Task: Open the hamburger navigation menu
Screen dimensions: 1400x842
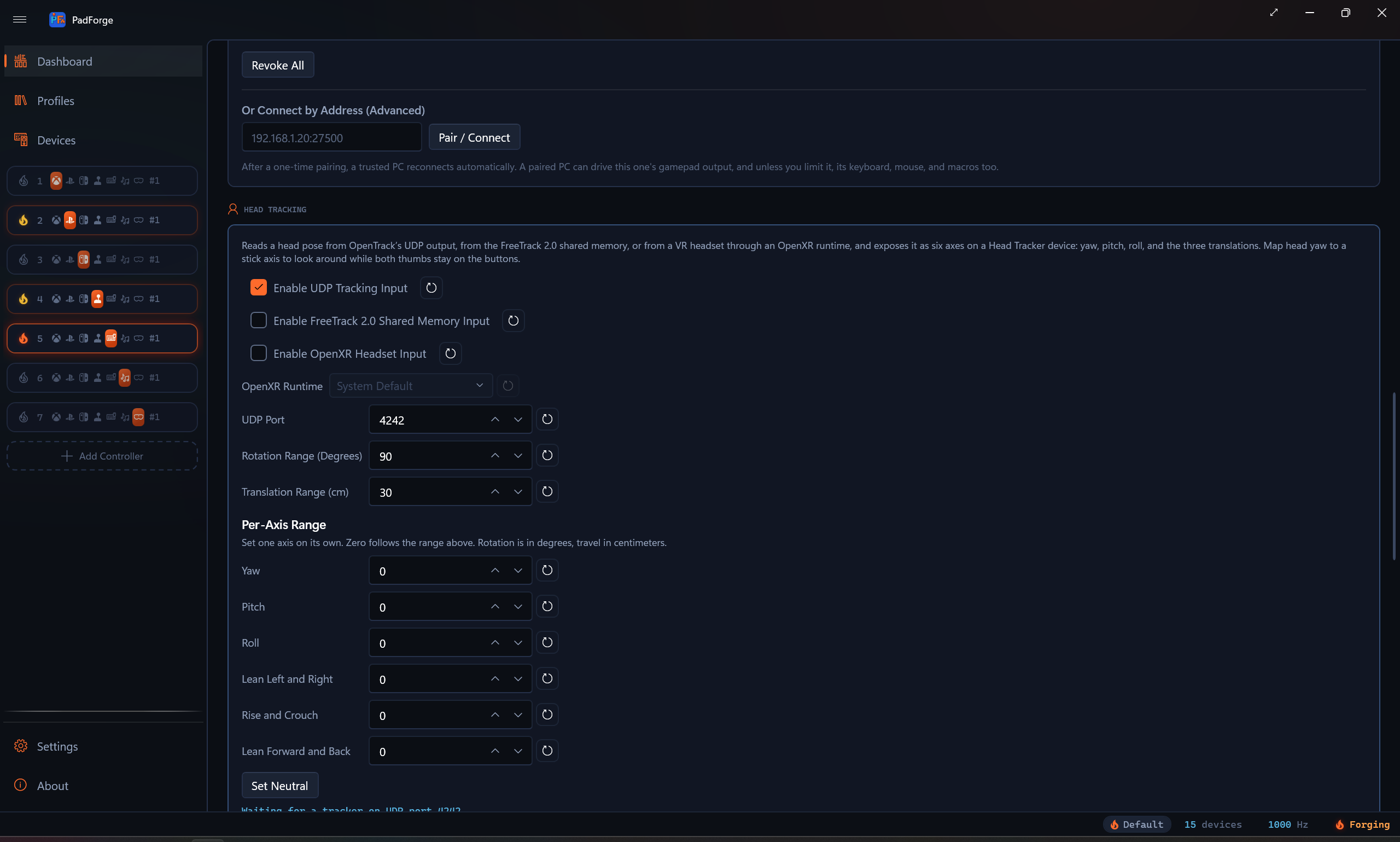Action: click(20, 20)
